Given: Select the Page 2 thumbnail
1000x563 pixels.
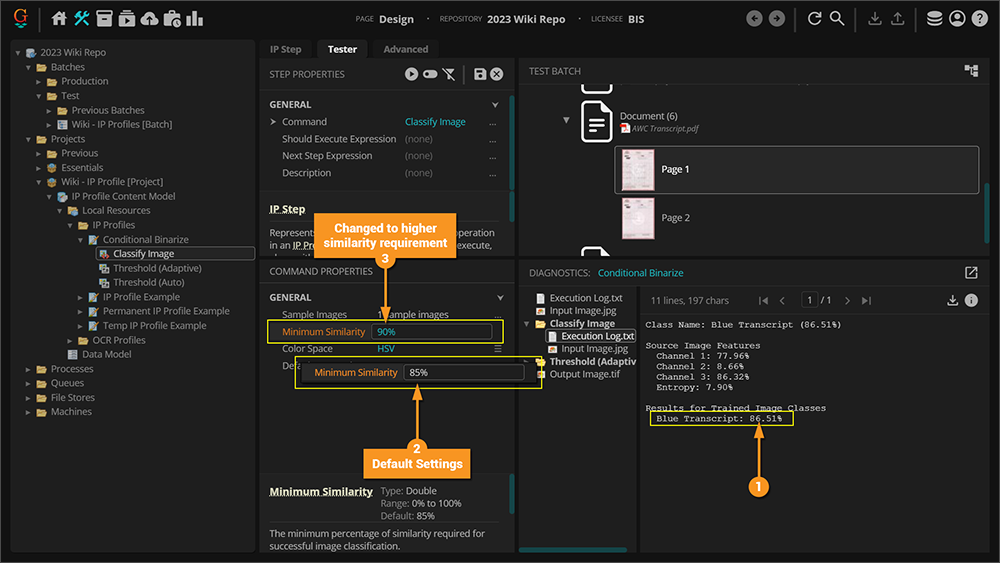Looking at the screenshot, I should (638, 218).
